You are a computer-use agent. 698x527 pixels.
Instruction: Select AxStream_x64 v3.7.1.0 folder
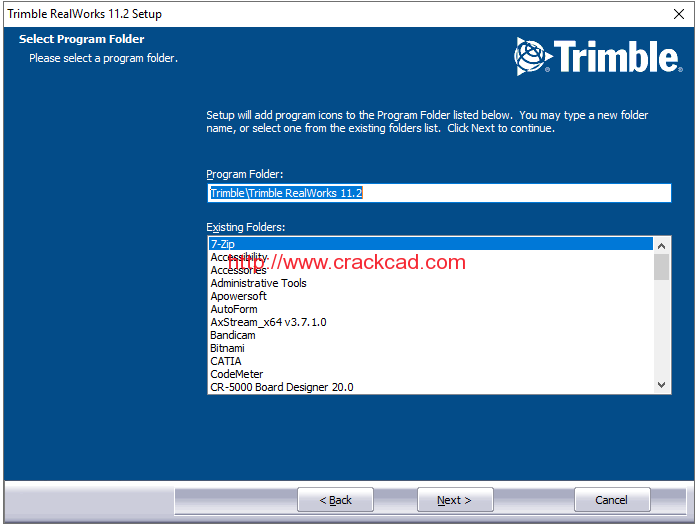(430, 322)
